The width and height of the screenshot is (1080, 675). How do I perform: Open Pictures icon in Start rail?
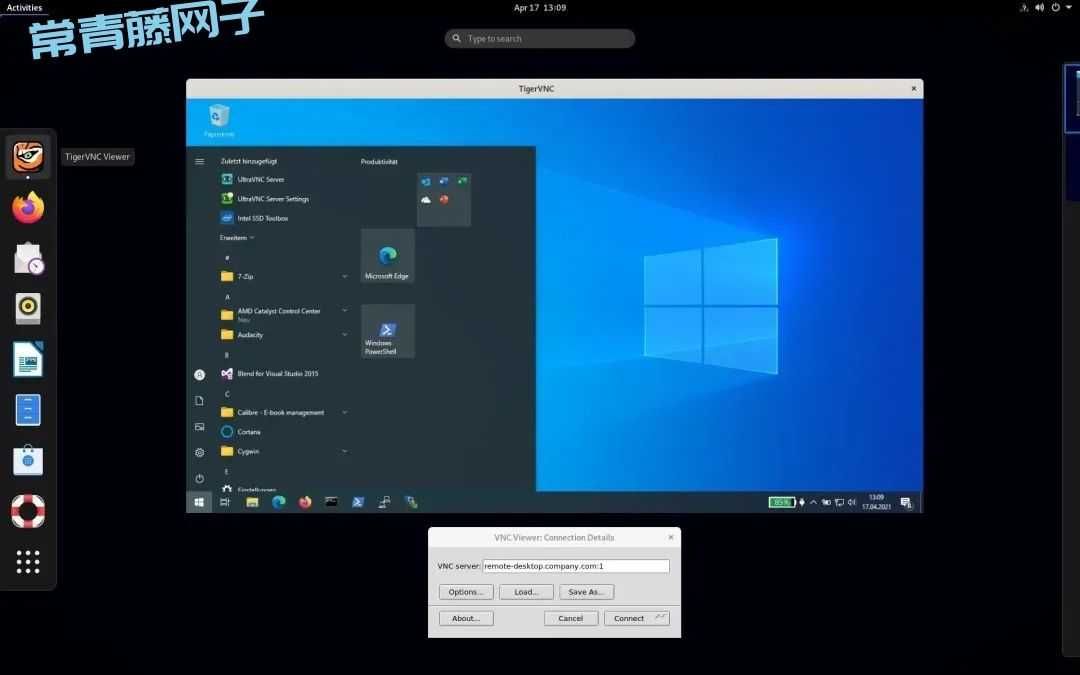click(x=200, y=427)
